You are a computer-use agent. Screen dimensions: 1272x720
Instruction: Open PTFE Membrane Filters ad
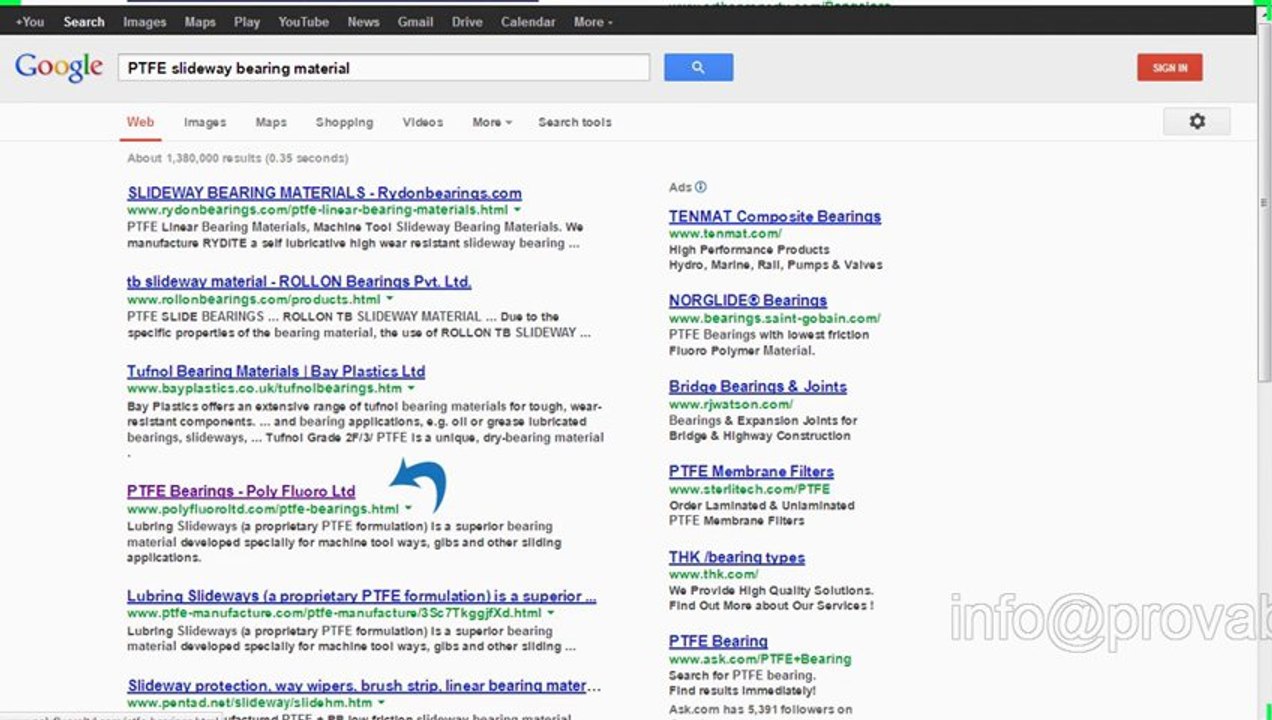(x=751, y=472)
